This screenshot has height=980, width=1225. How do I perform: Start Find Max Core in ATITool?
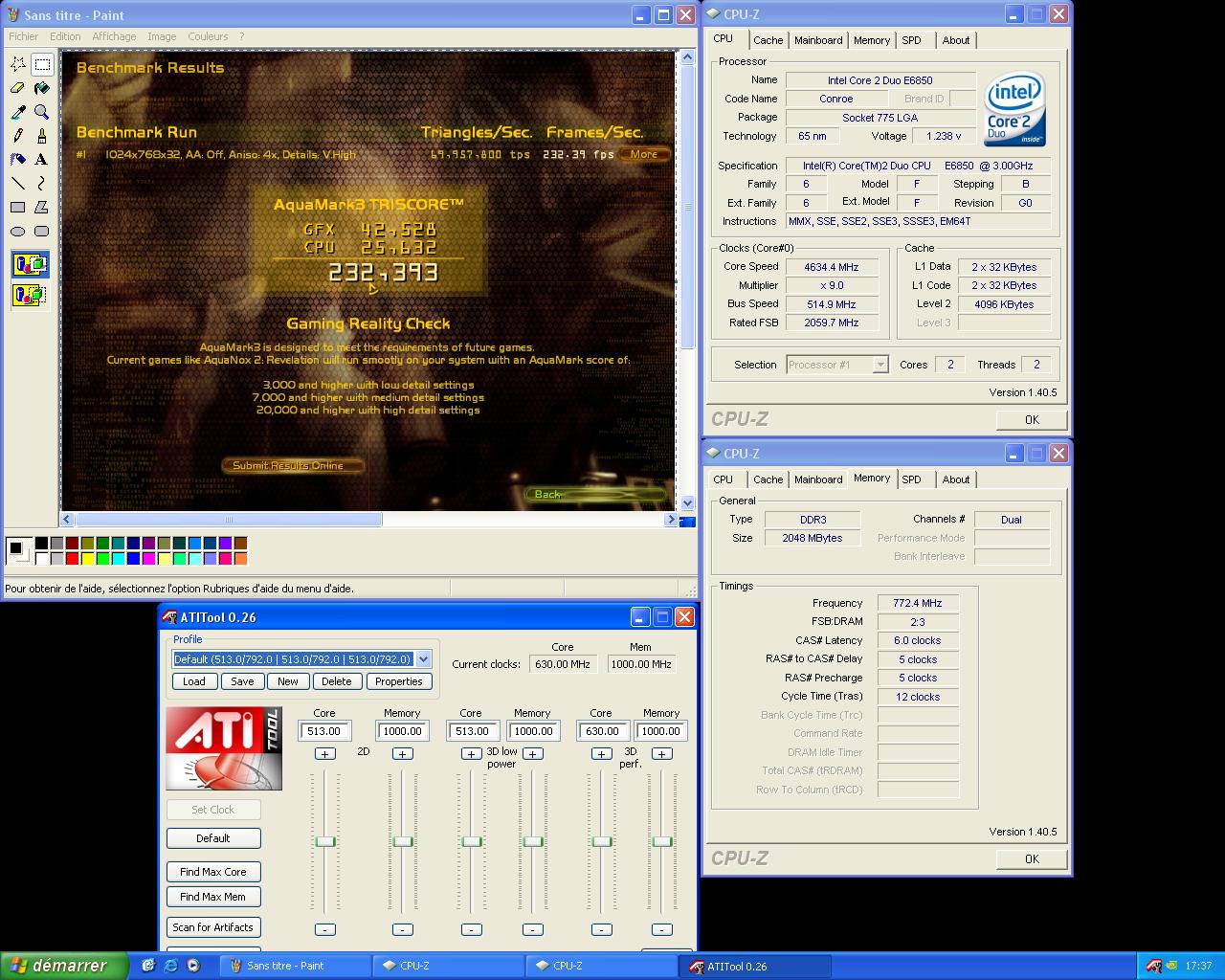(213, 872)
